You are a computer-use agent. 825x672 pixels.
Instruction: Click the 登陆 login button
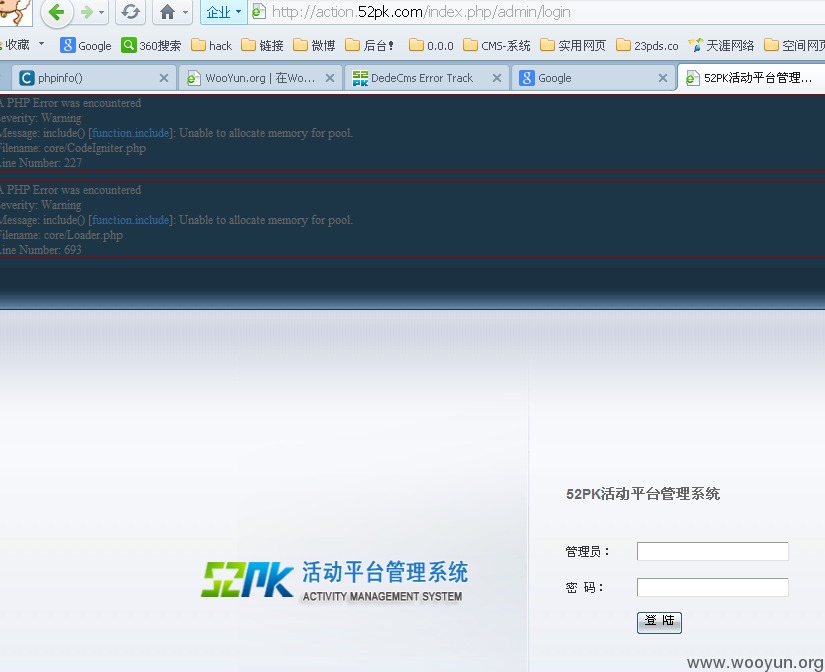coord(659,622)
